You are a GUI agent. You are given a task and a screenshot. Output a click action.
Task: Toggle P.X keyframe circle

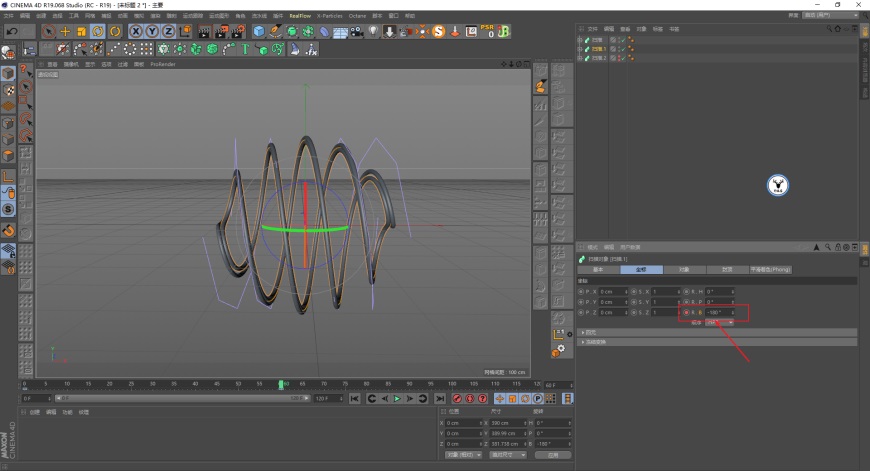pos(581,292)
